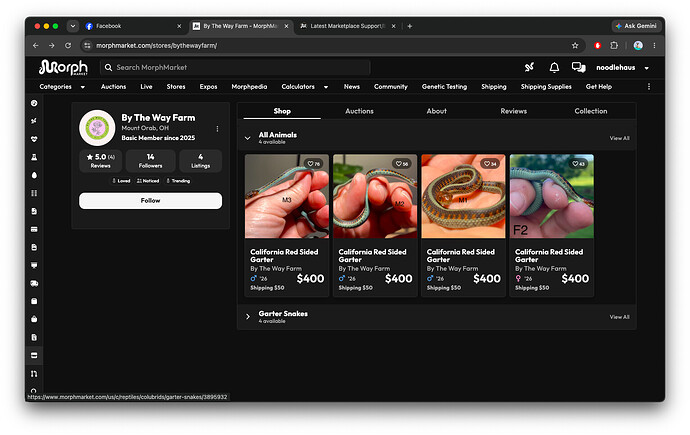Open the delivery truck icon in sidebar
Image resolution: width=690 pixels, height=435 pixels.
[34, 283]
